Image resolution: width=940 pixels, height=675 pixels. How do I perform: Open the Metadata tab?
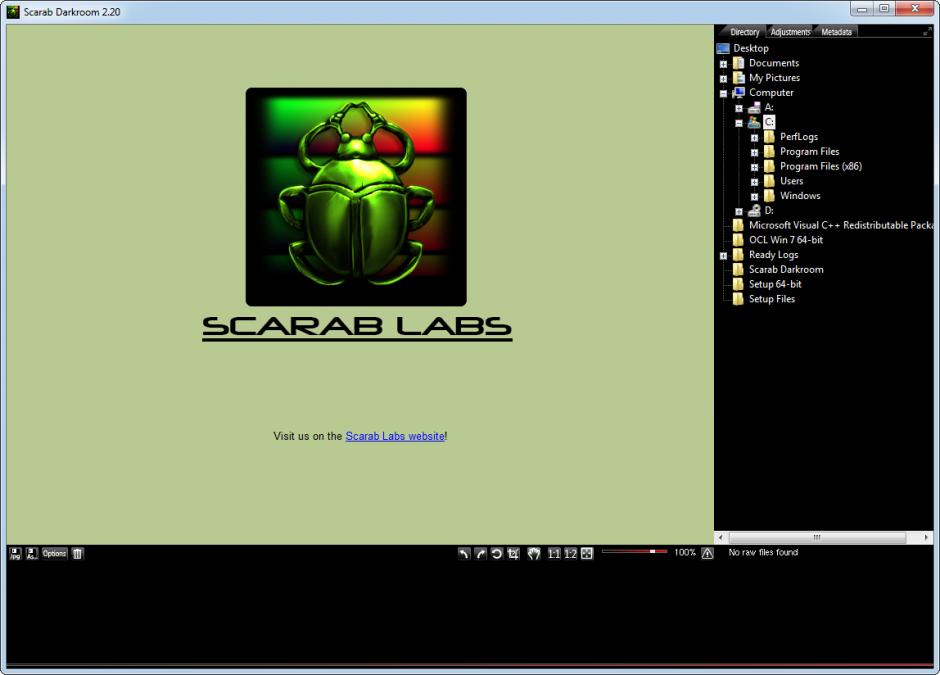pos(836,32)
